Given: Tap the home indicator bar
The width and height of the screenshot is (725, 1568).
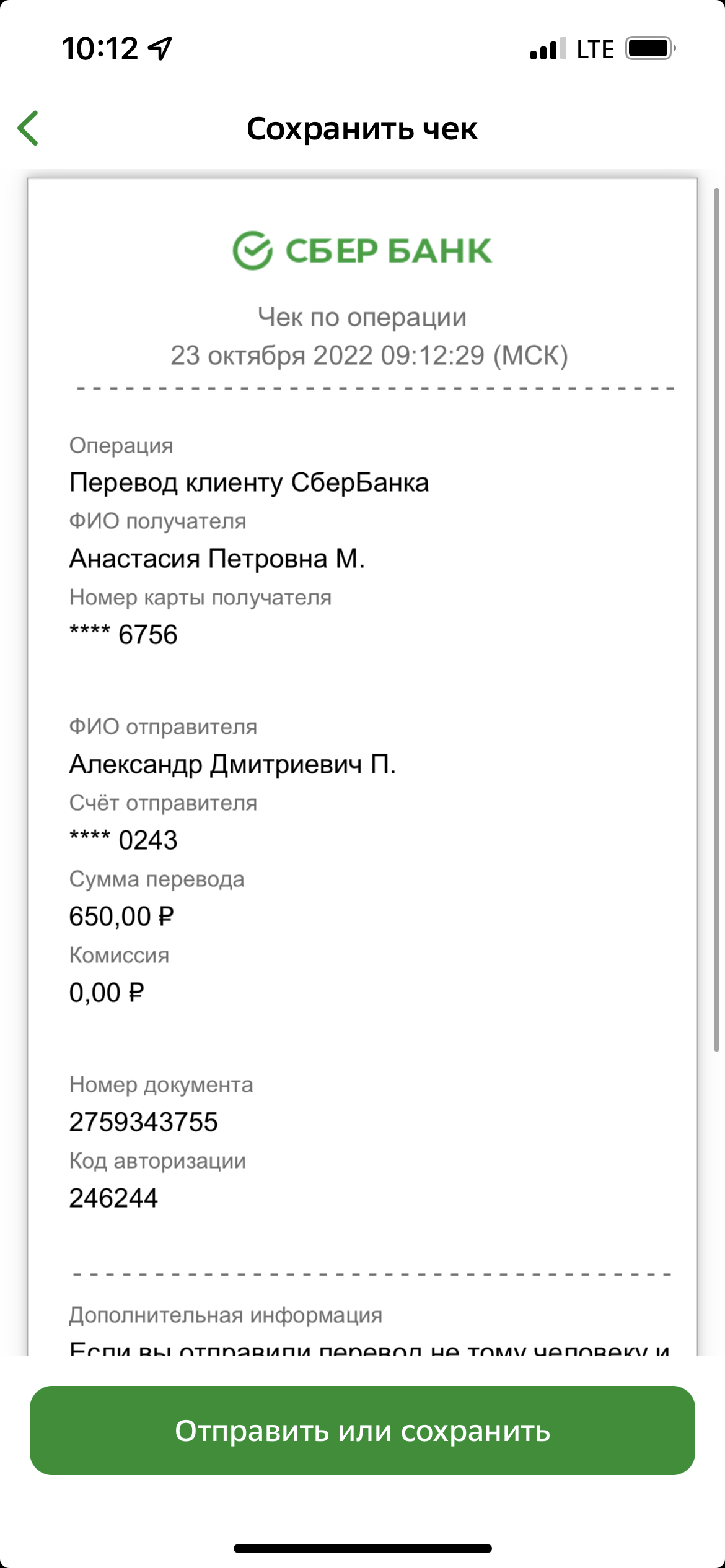Looking at the screenshot, I should tap(362, 1548).
